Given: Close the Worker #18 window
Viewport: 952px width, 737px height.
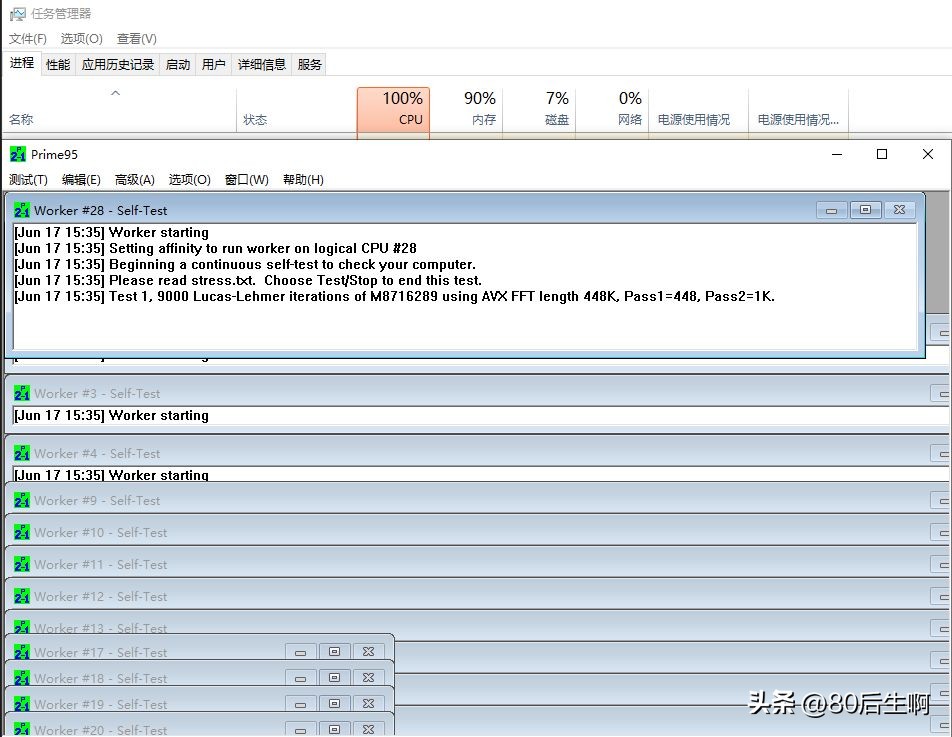Looking at the screenshot, I should (369, 678).
